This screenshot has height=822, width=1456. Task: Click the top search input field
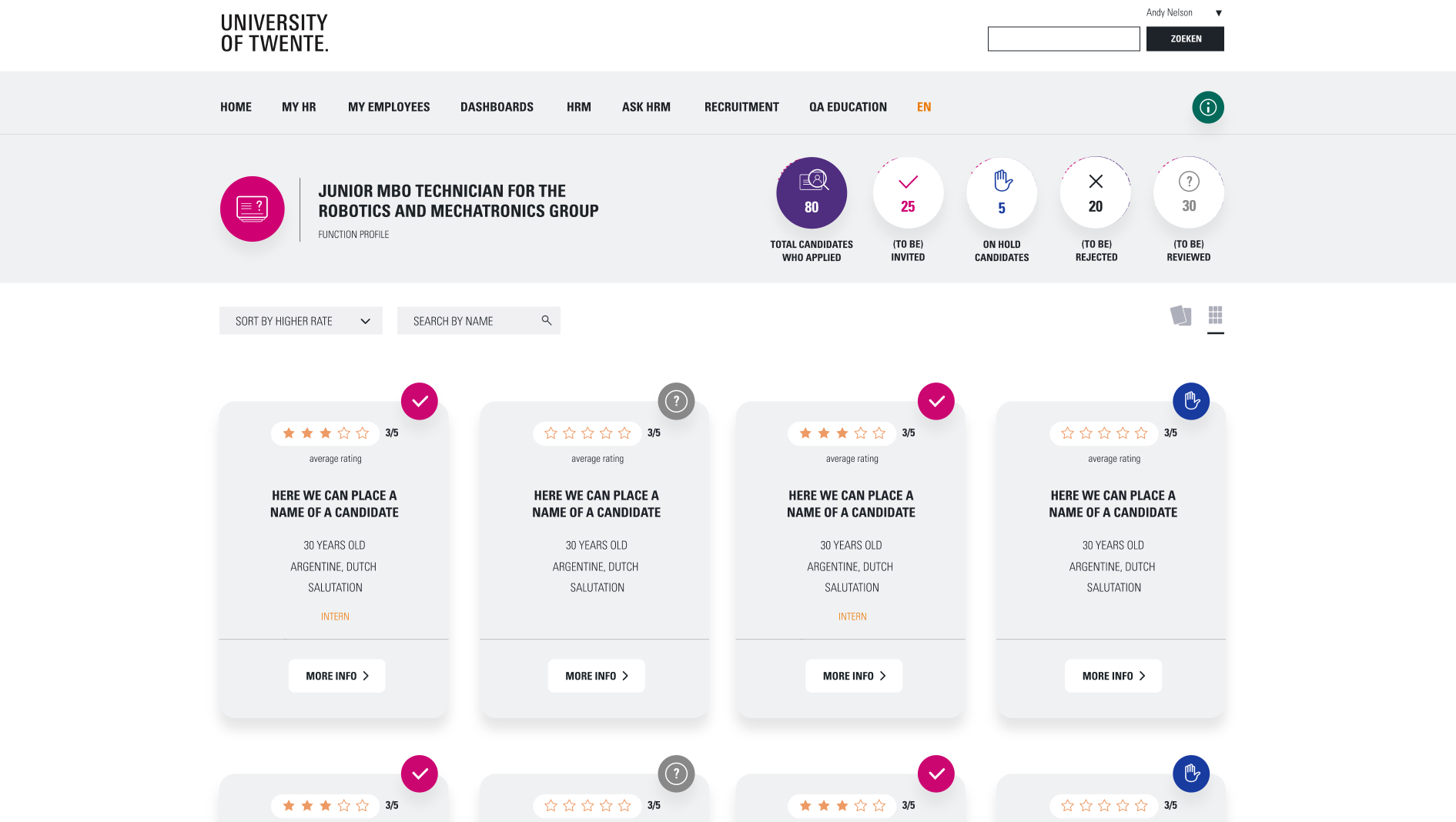click(1063, 39)
